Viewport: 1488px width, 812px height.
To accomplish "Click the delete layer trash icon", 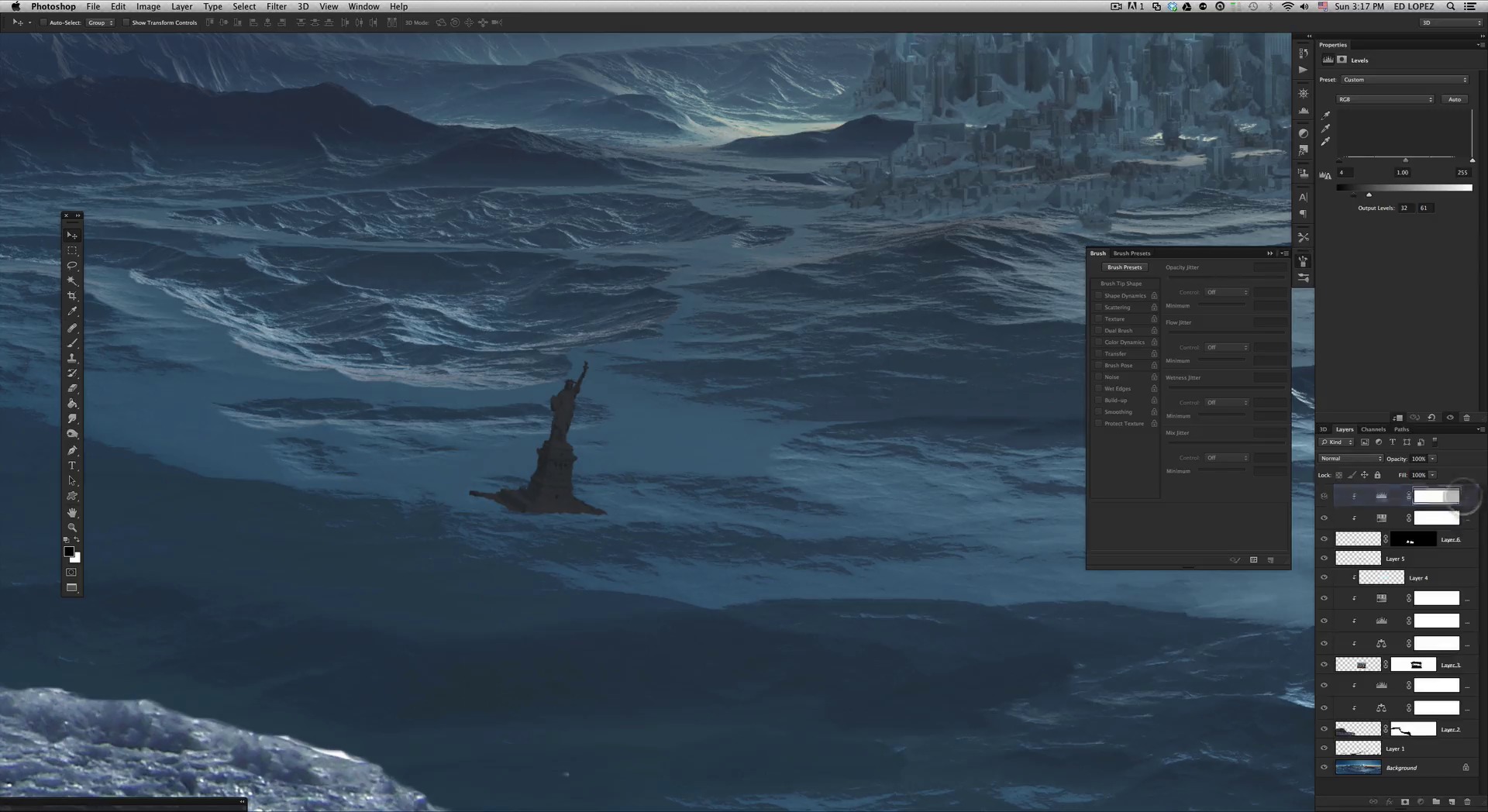I will tap(1467, 801).
